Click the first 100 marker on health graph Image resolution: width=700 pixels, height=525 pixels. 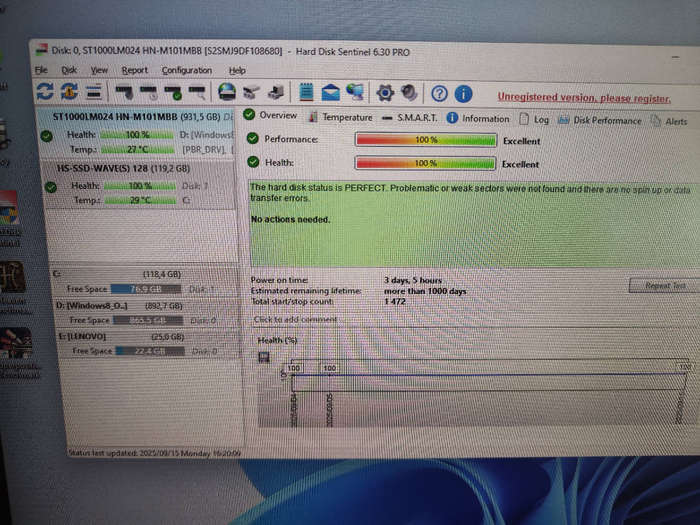pos(294,368)
